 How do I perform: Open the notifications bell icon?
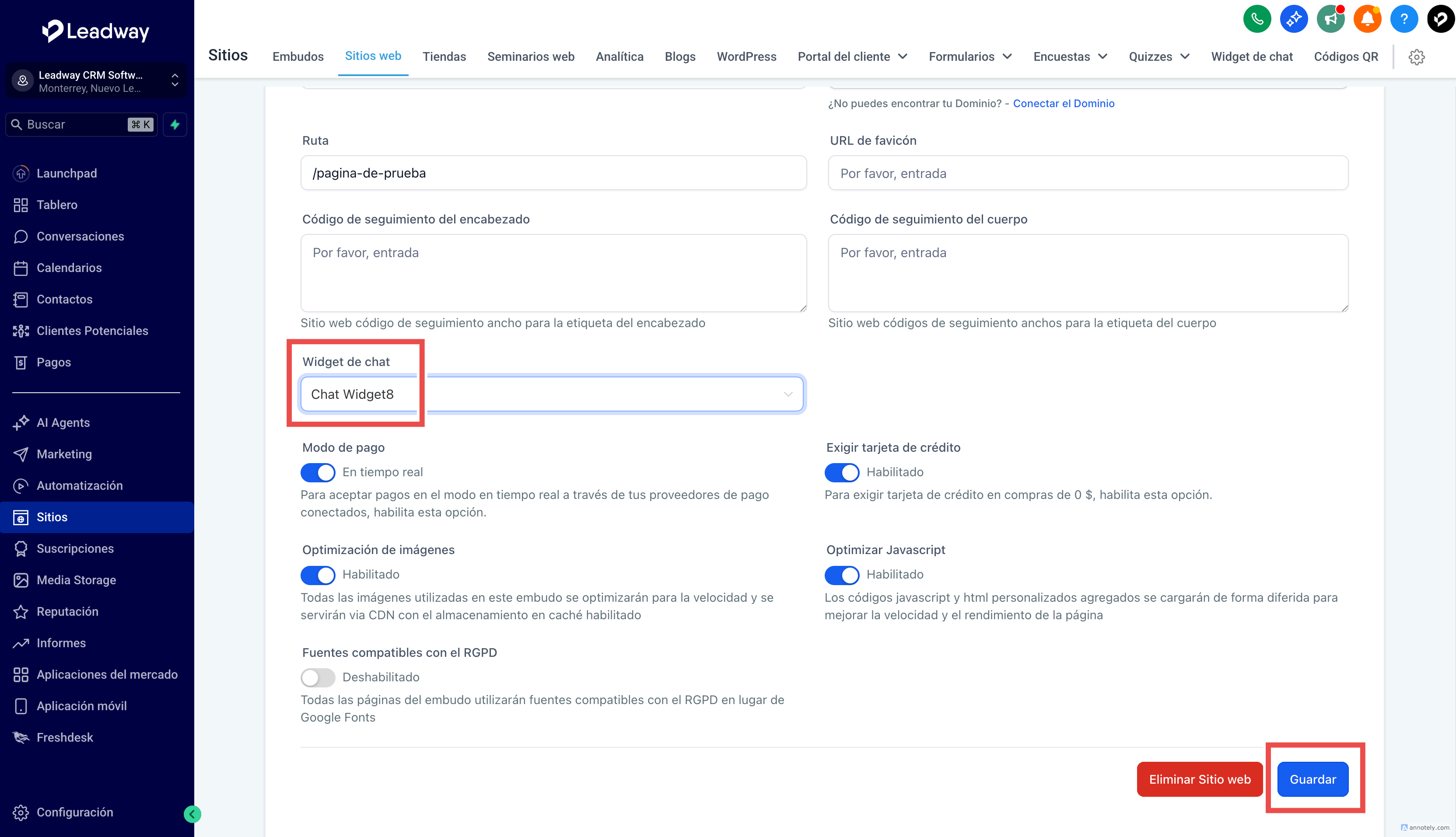coord(1367,19)
